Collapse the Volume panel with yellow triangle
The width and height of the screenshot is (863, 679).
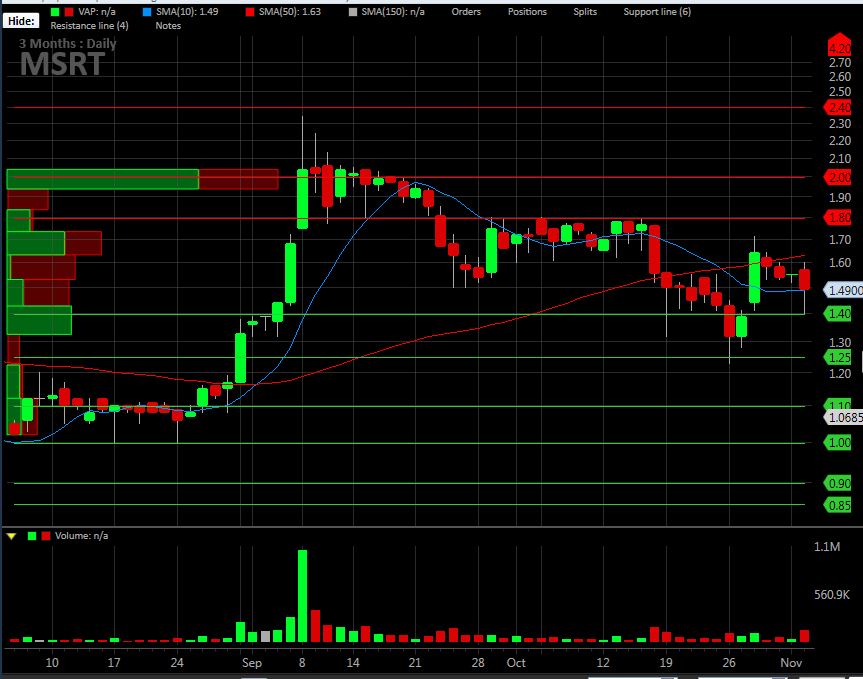point(12,536)
